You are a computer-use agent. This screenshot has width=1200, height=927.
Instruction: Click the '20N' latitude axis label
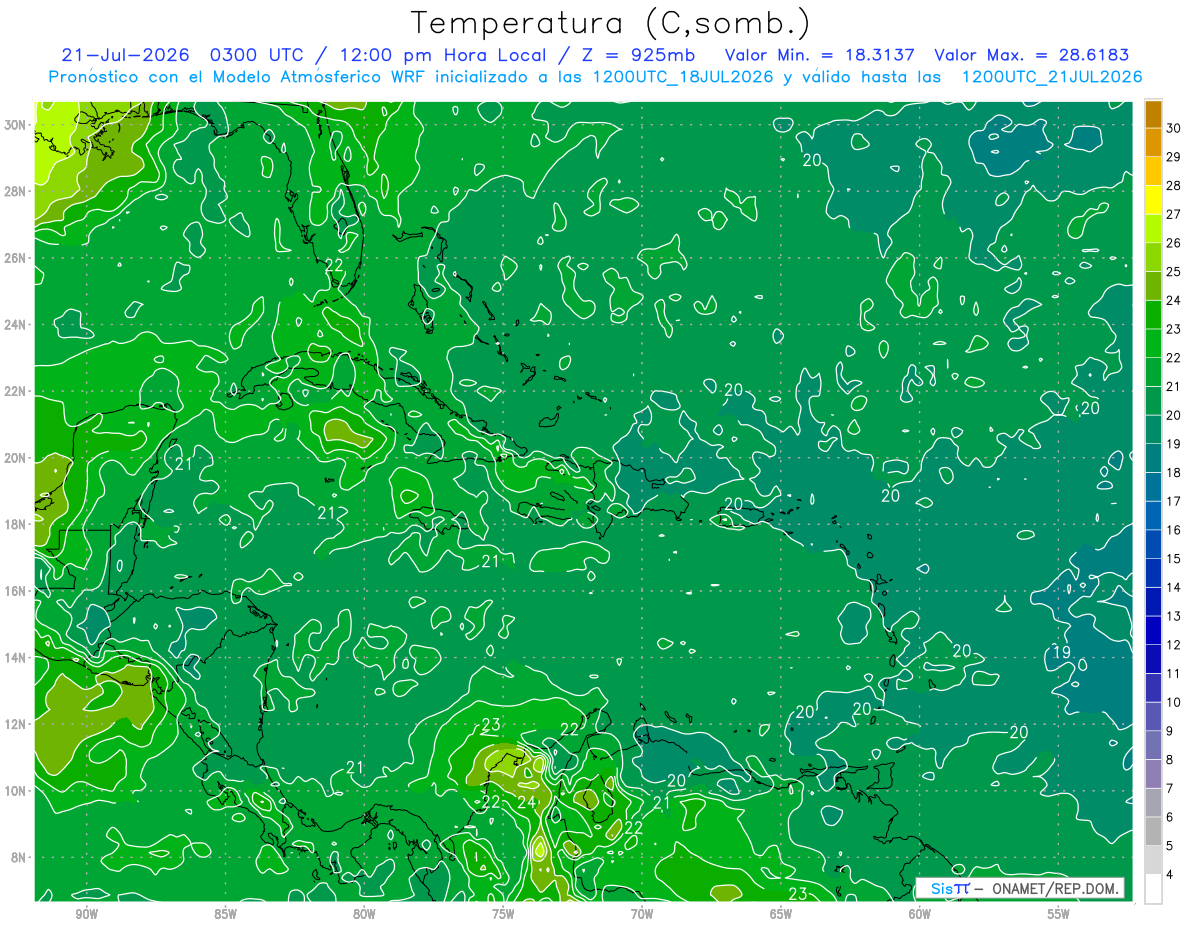click(15, 458)
